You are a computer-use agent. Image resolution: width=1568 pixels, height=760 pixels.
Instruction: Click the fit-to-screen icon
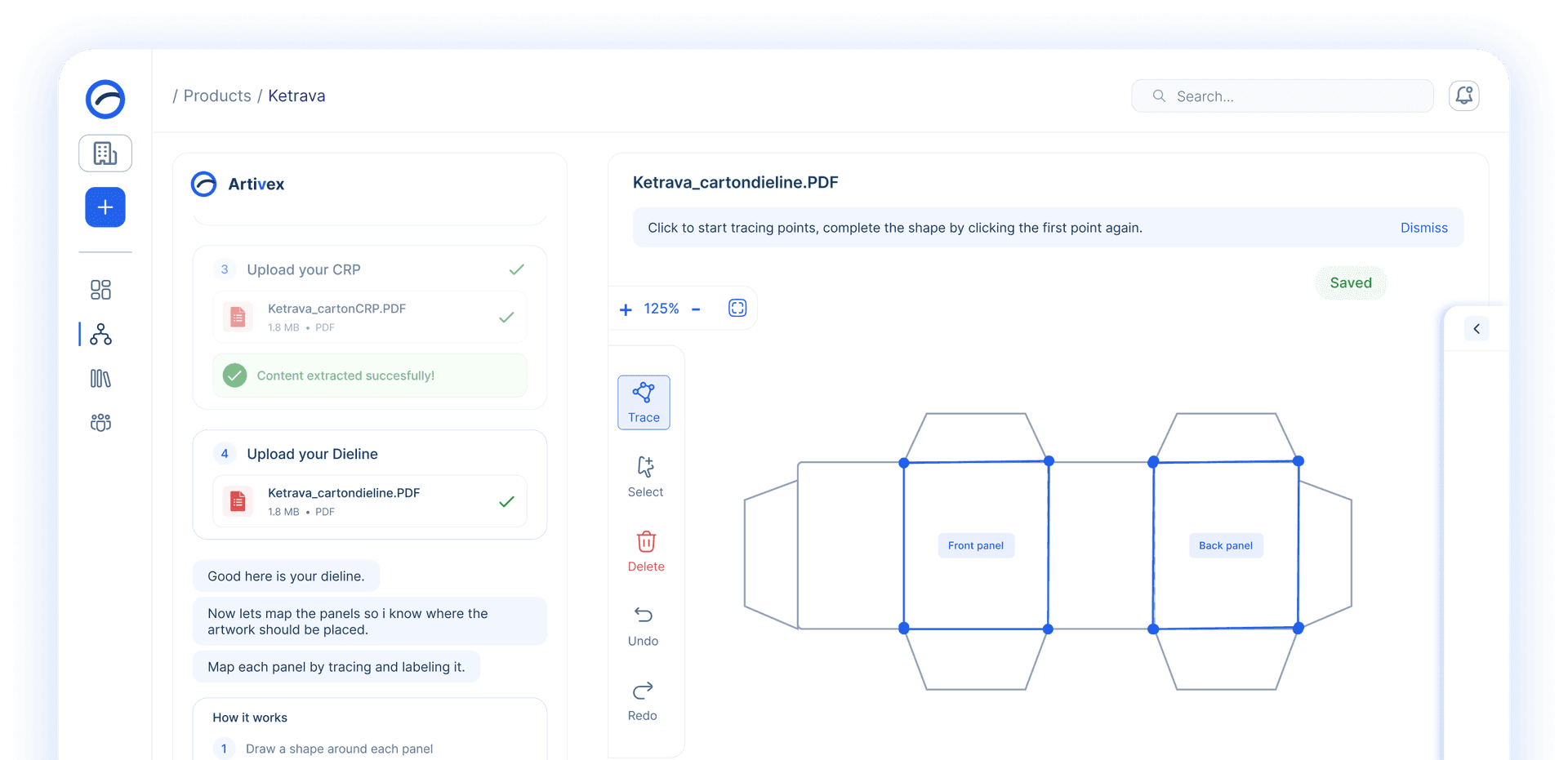click(737, 308)
